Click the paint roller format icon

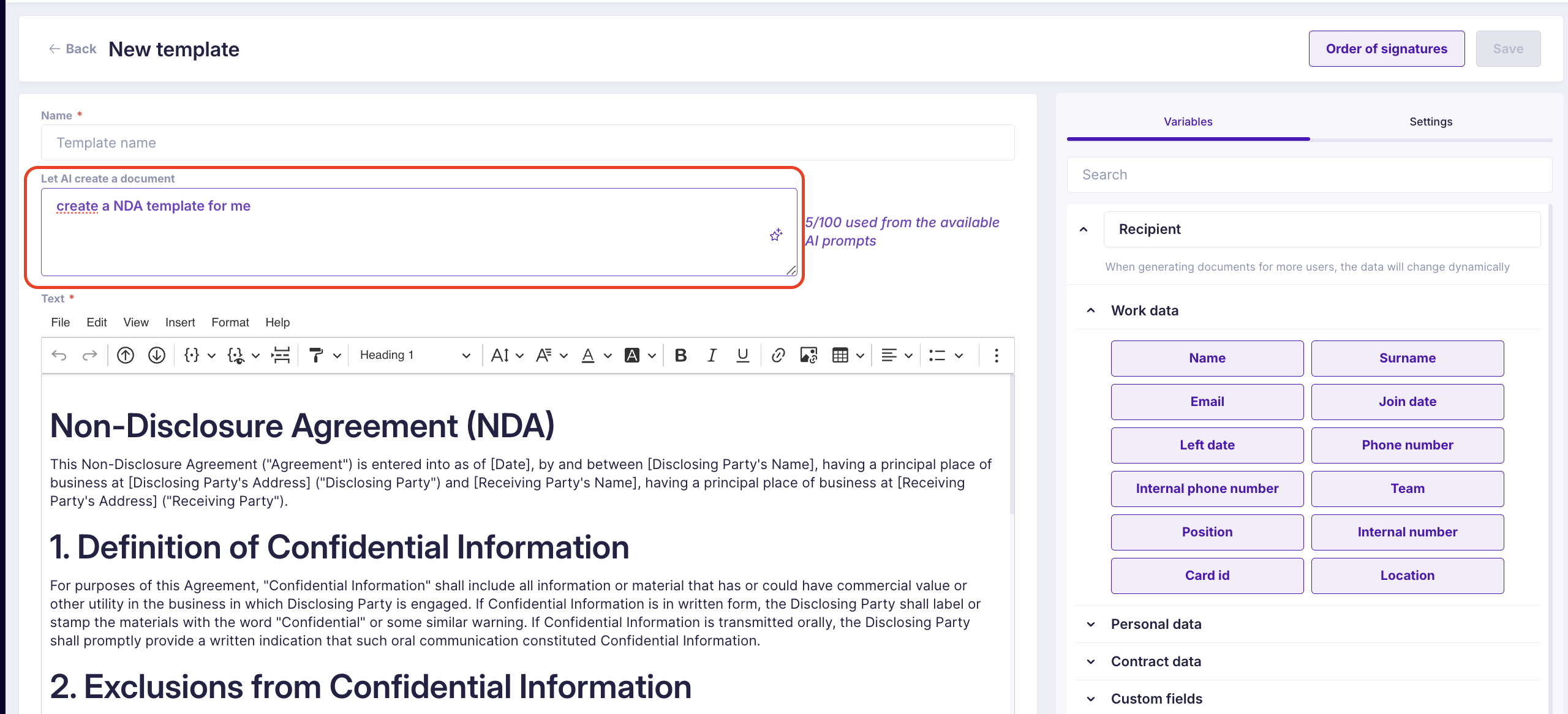click(x=316, y=355)
